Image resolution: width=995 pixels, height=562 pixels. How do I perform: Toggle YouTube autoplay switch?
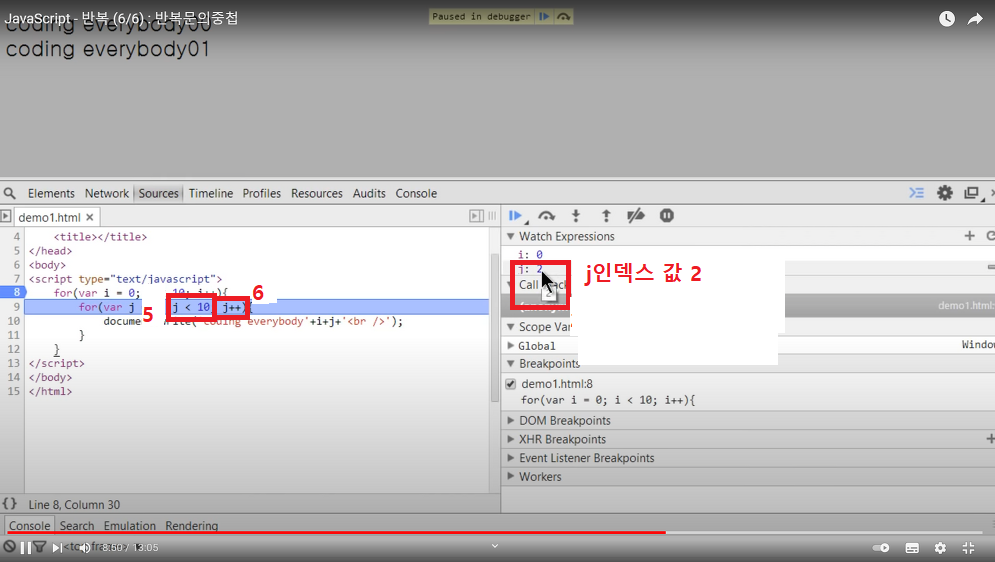click(881, 547)
